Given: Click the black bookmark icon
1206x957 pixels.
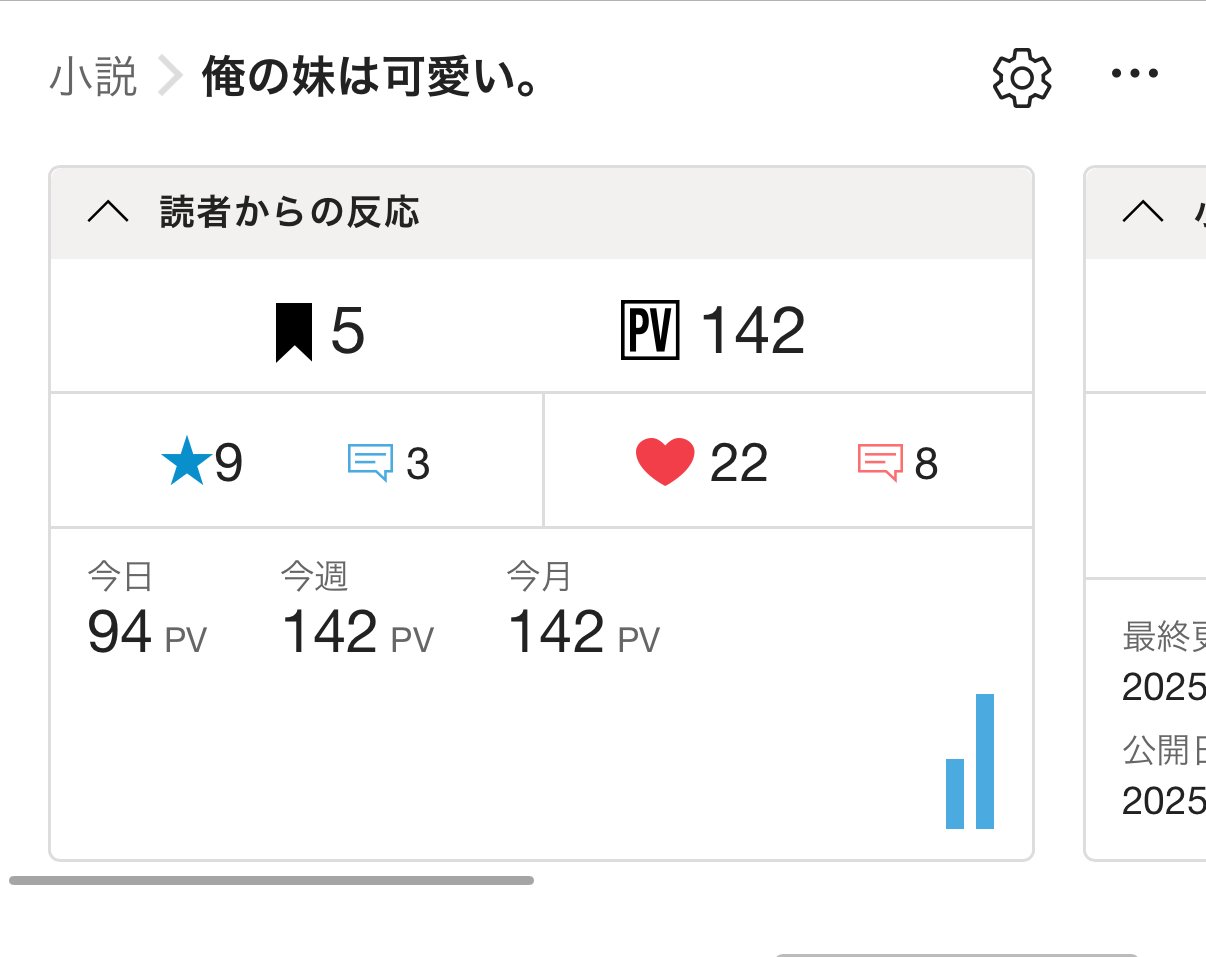Looking at the screenshot, I should (x=294, y=333).
